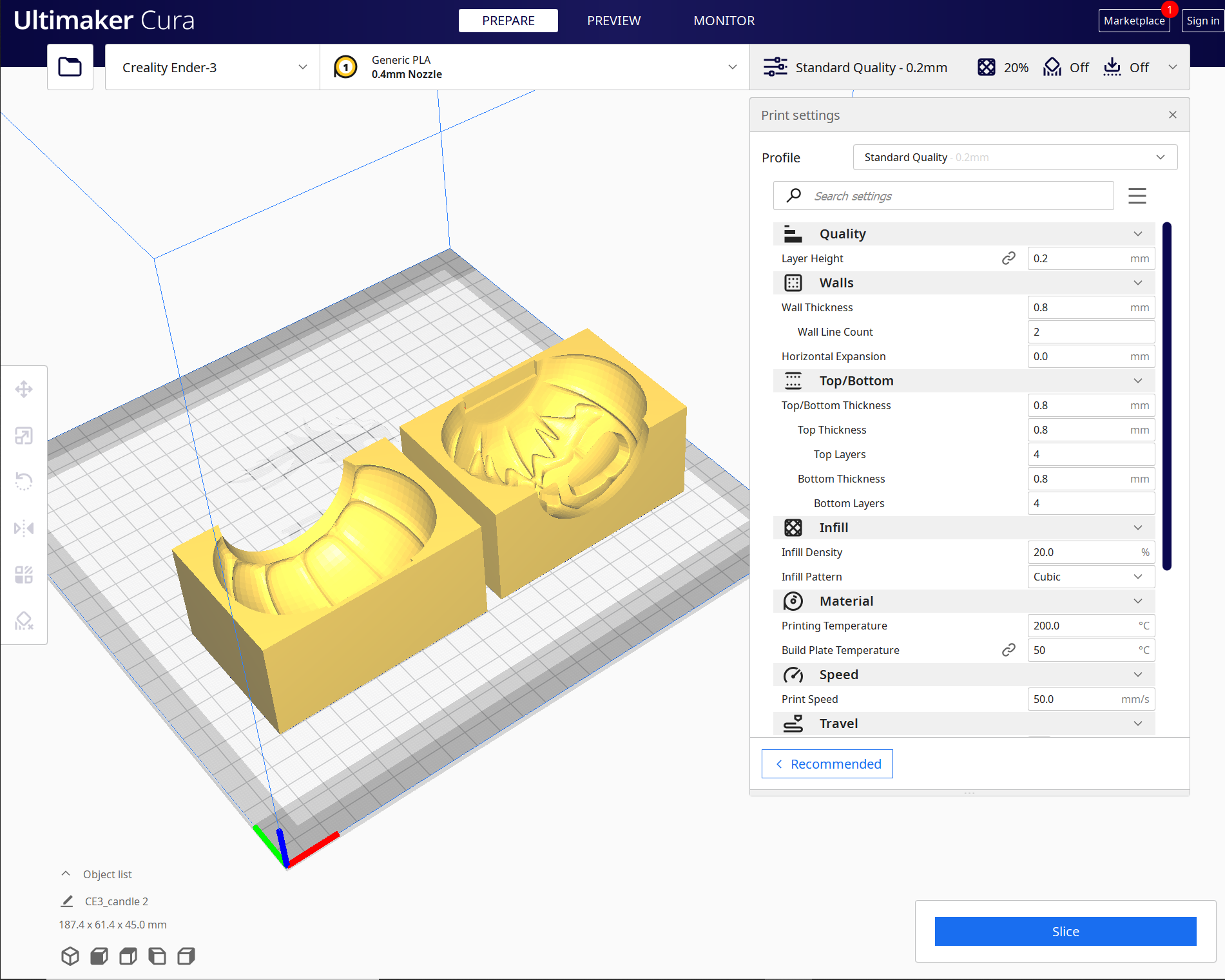
Task: Click the infill 20% icon in header
Action: pyautogui.click(x=987, y=67)
